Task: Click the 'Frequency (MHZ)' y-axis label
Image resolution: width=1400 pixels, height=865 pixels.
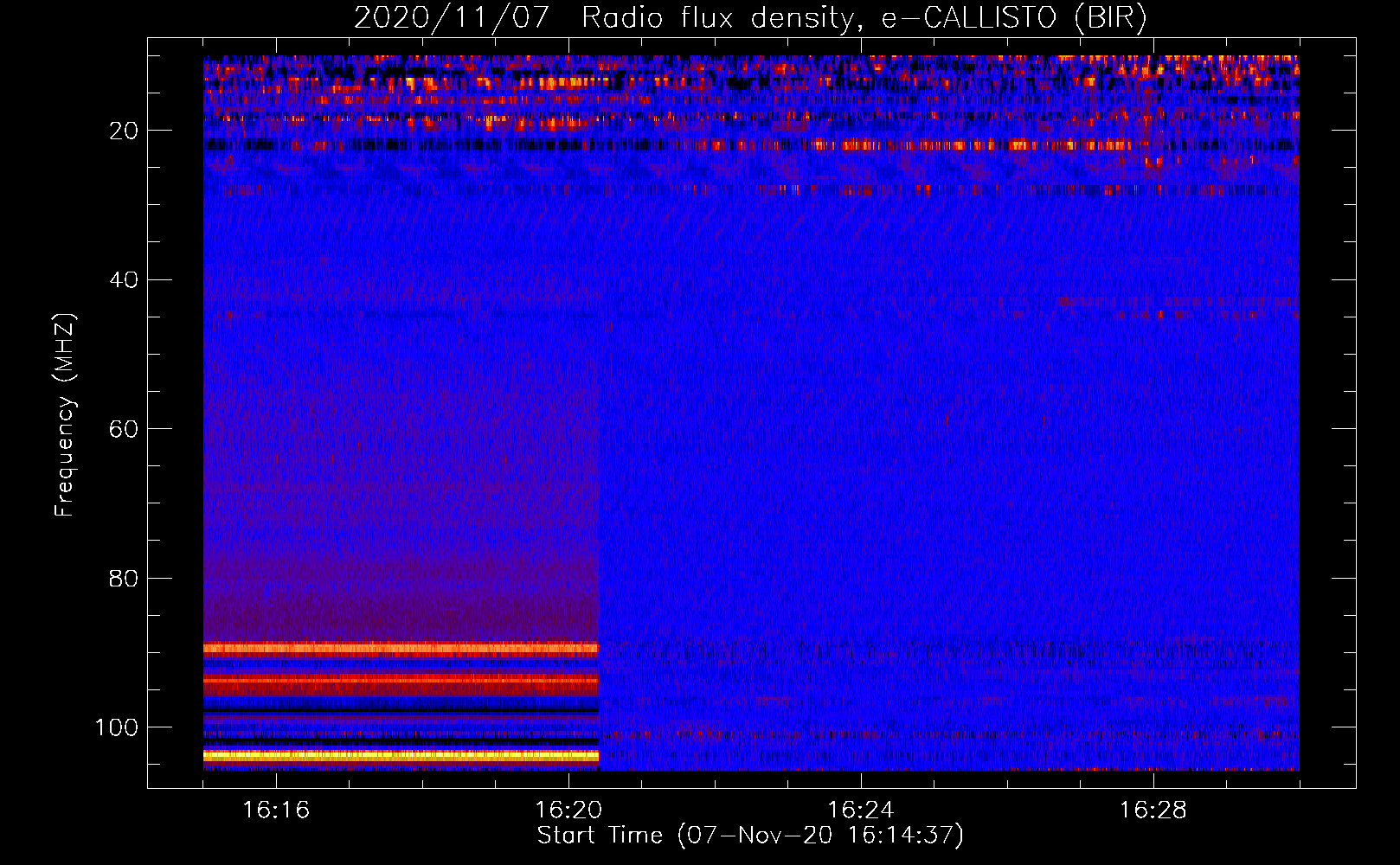Action: [65, 414]
